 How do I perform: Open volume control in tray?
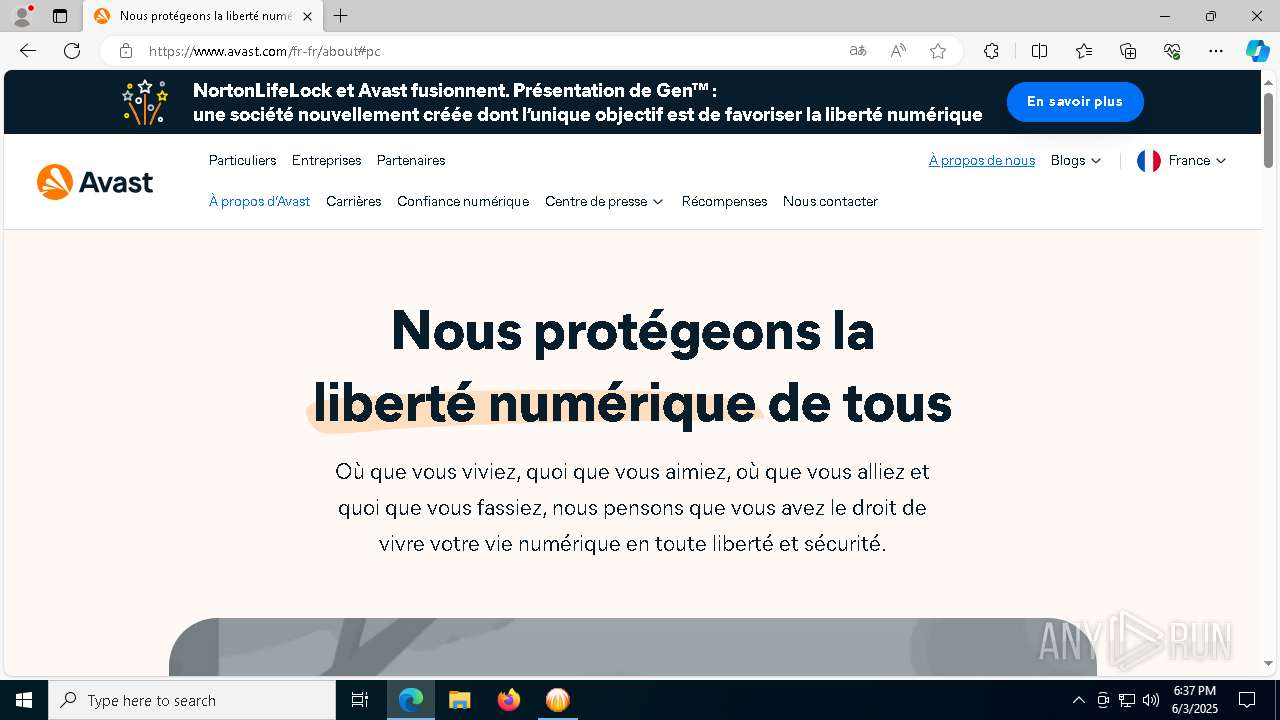coord(1151,700)
